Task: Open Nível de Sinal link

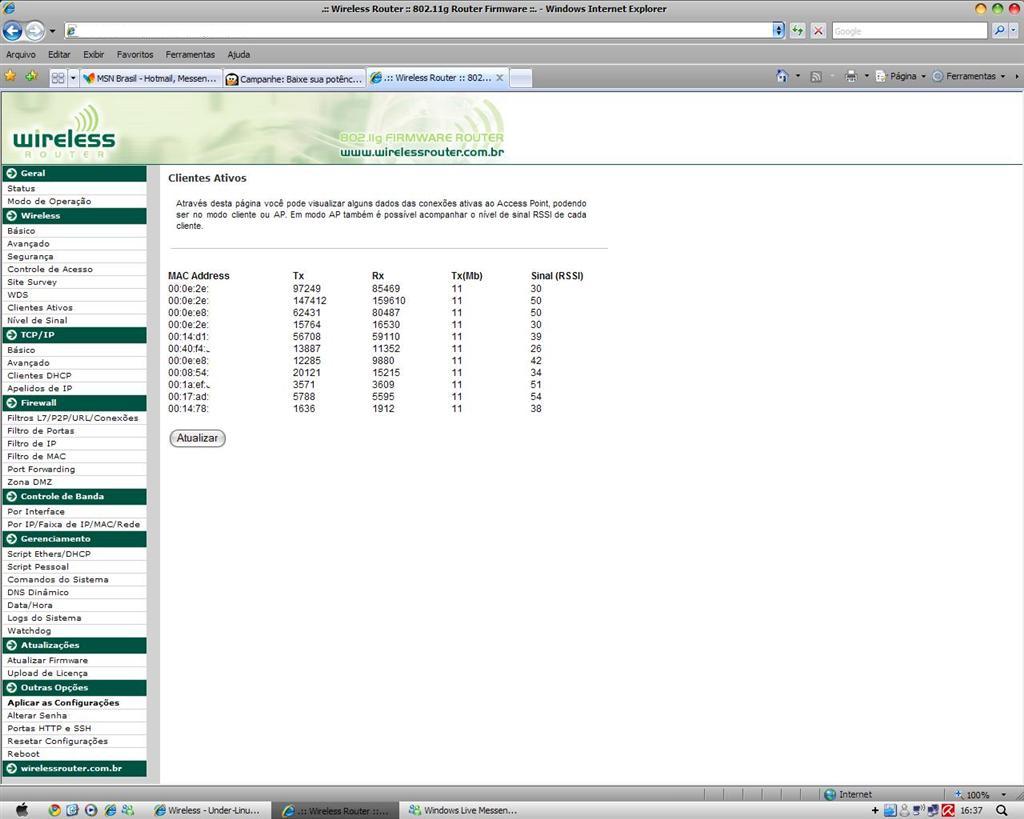Action: pyautogui.click(x=37, y=321)
